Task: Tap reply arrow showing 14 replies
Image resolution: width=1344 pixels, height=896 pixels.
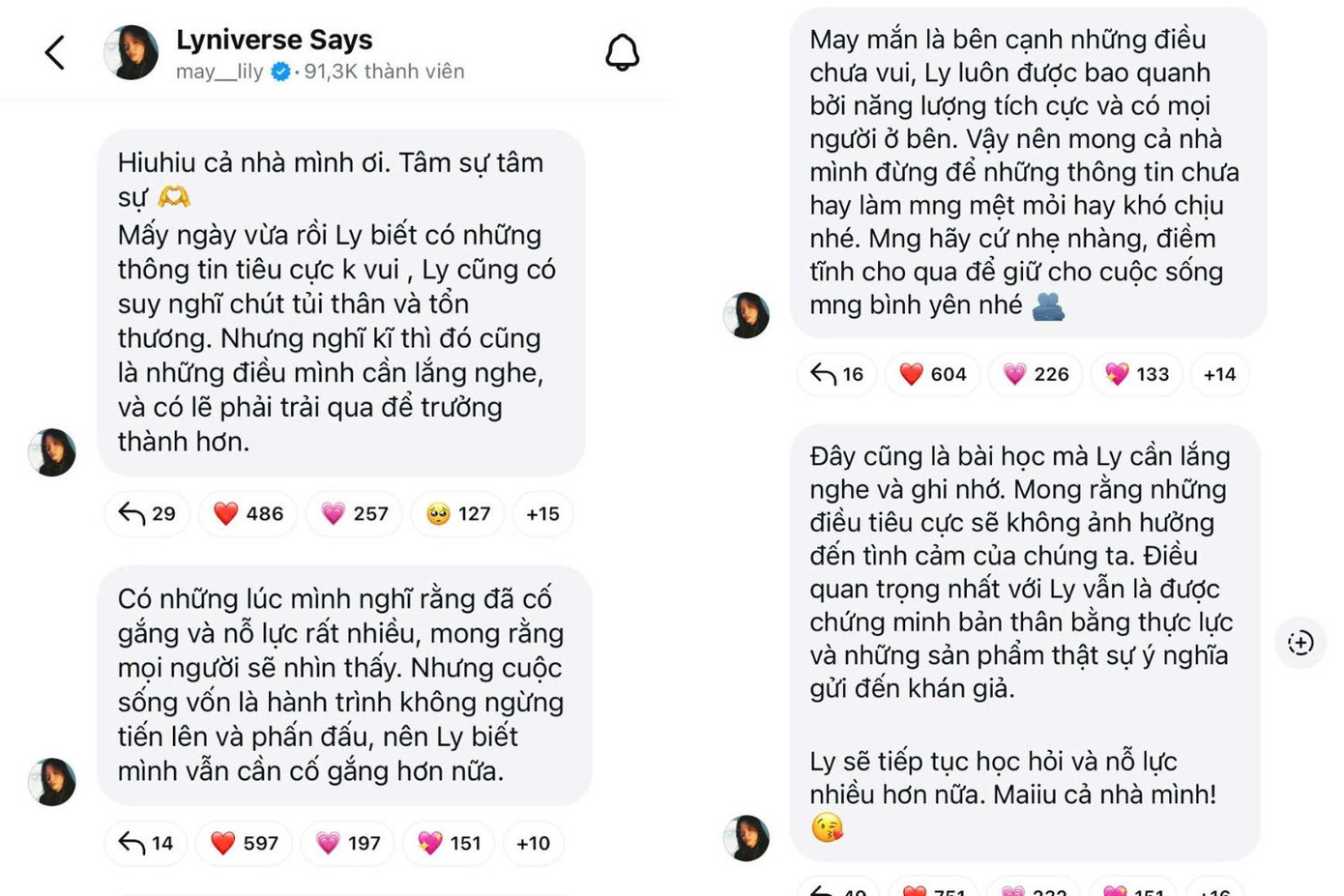Action: coord(146,843)
